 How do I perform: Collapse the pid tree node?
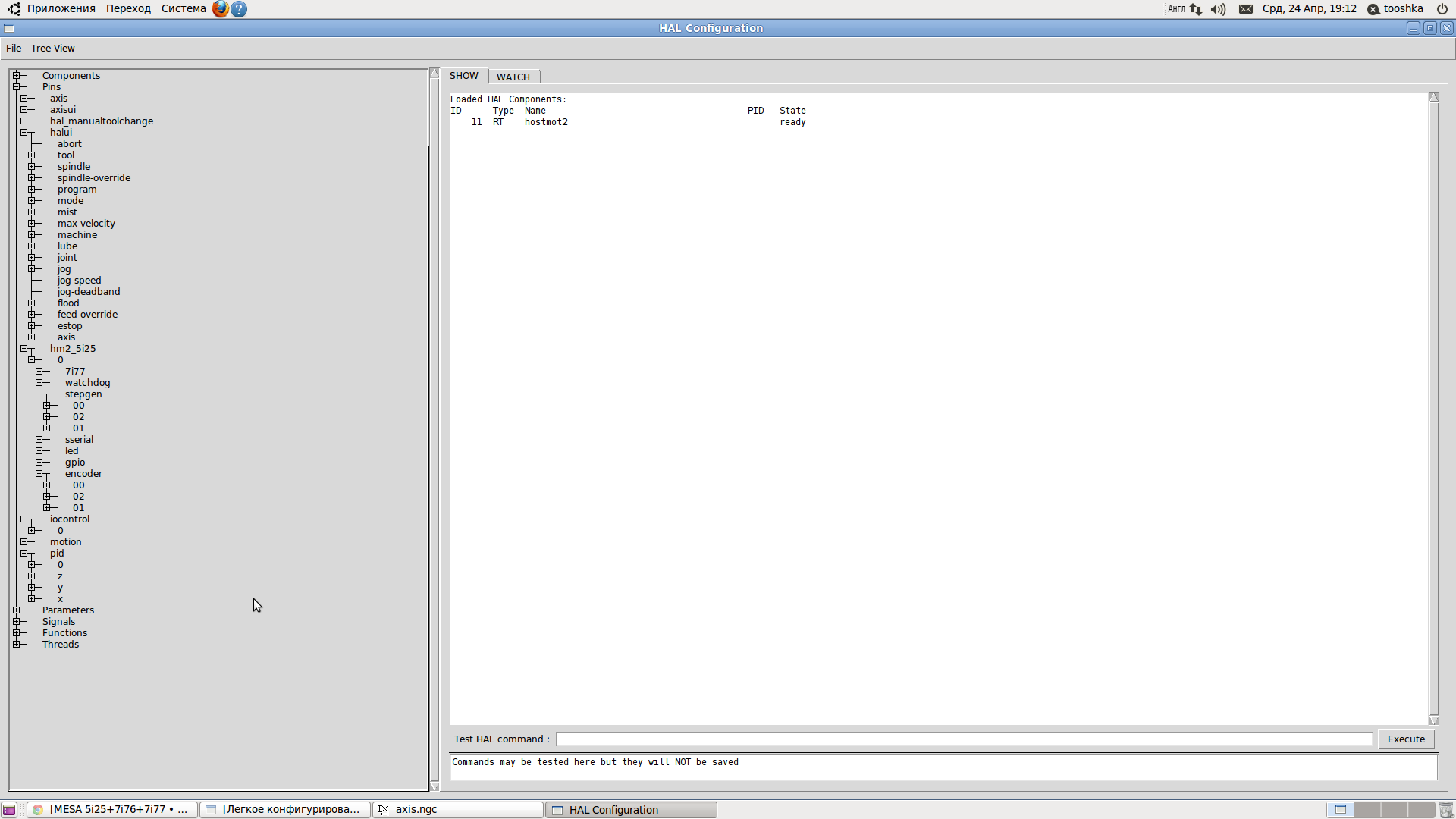24,554
